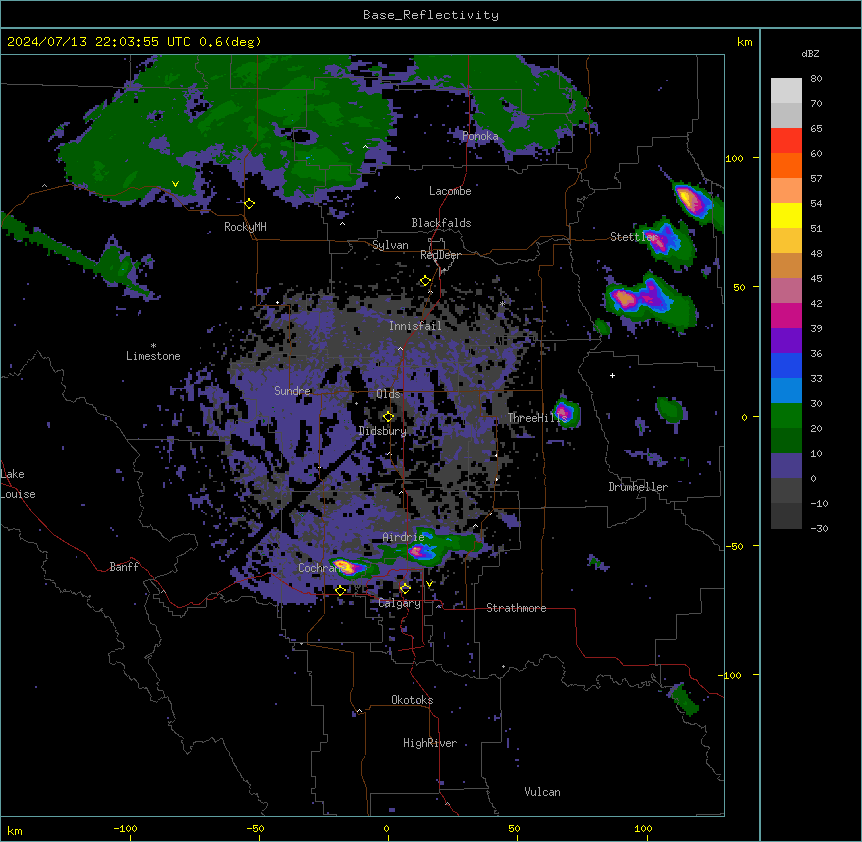Click the Banff label
The height and width of the screenshot is (842, 862).
pos(124,567)
